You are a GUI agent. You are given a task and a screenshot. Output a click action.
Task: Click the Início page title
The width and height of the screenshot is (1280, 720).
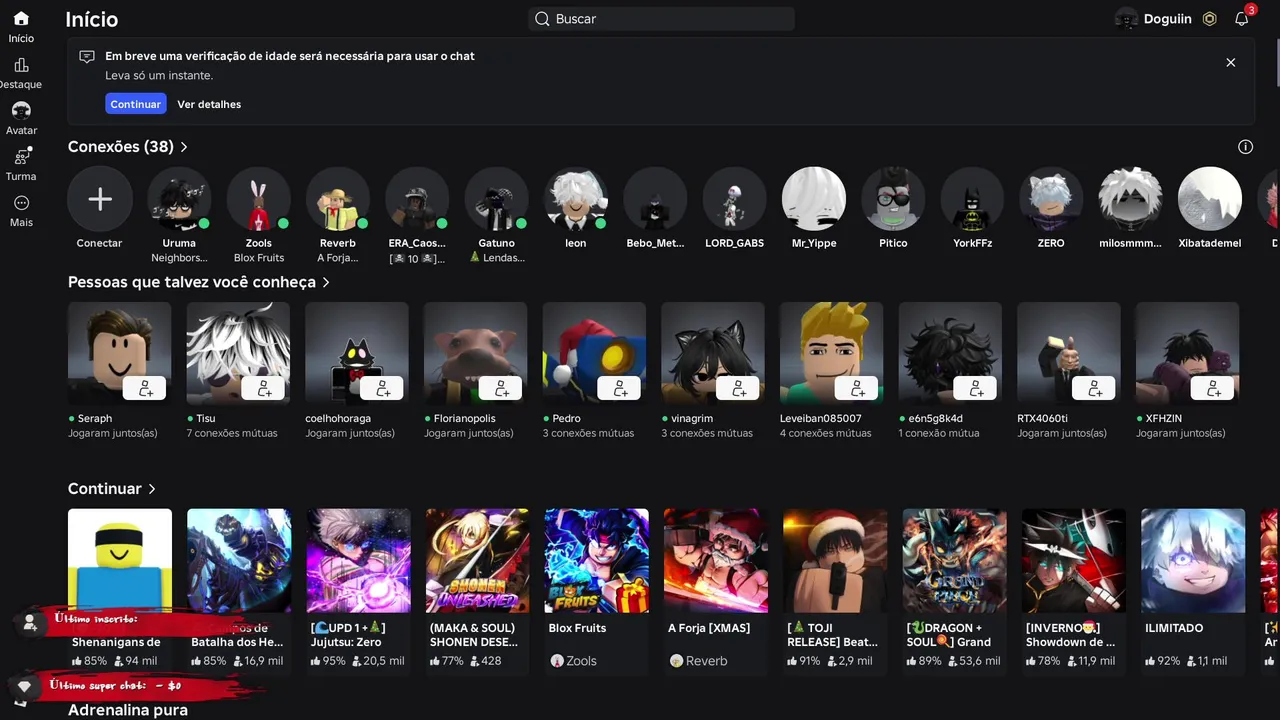point(92,19)
